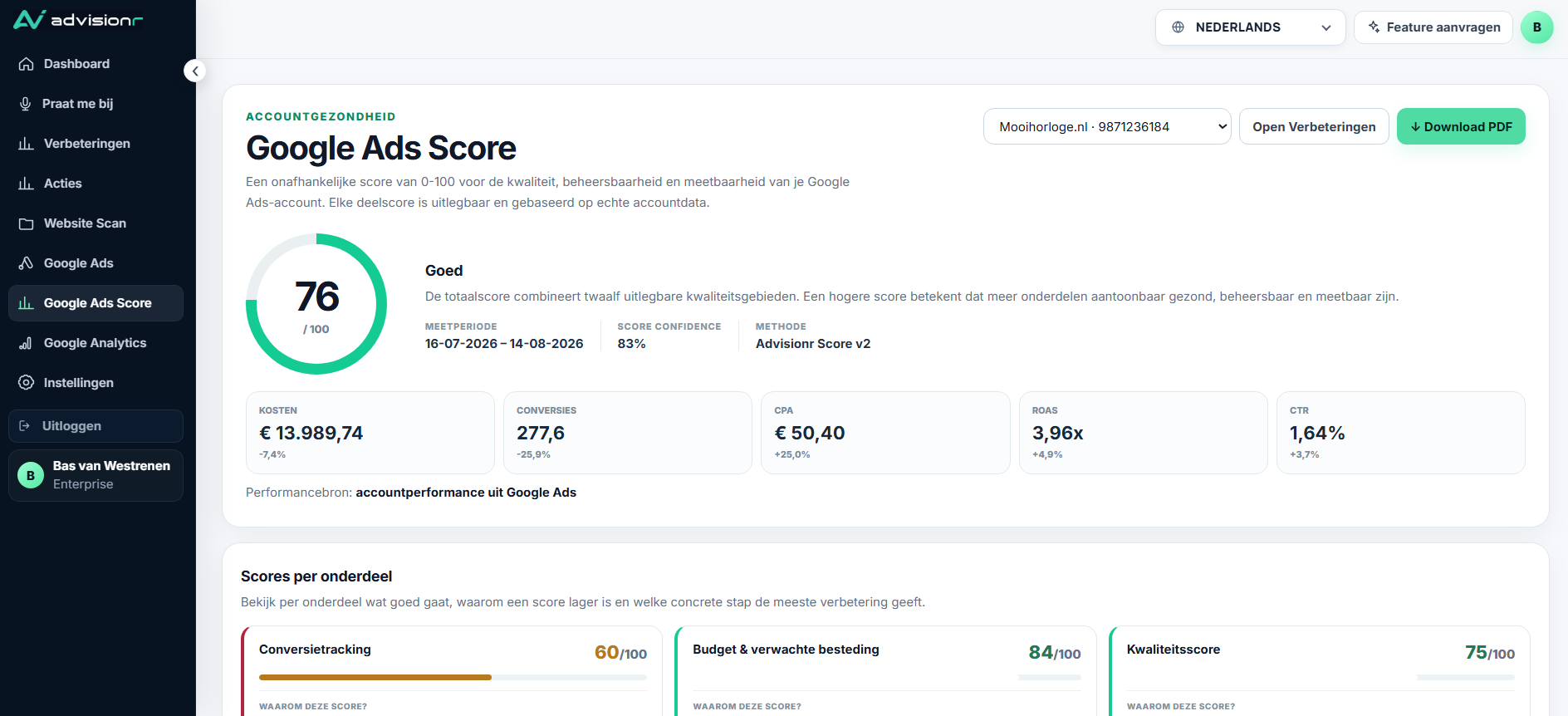Screen dimensions: 1568x716
Task: Click the 76/100 score ring
Action: 316,304
